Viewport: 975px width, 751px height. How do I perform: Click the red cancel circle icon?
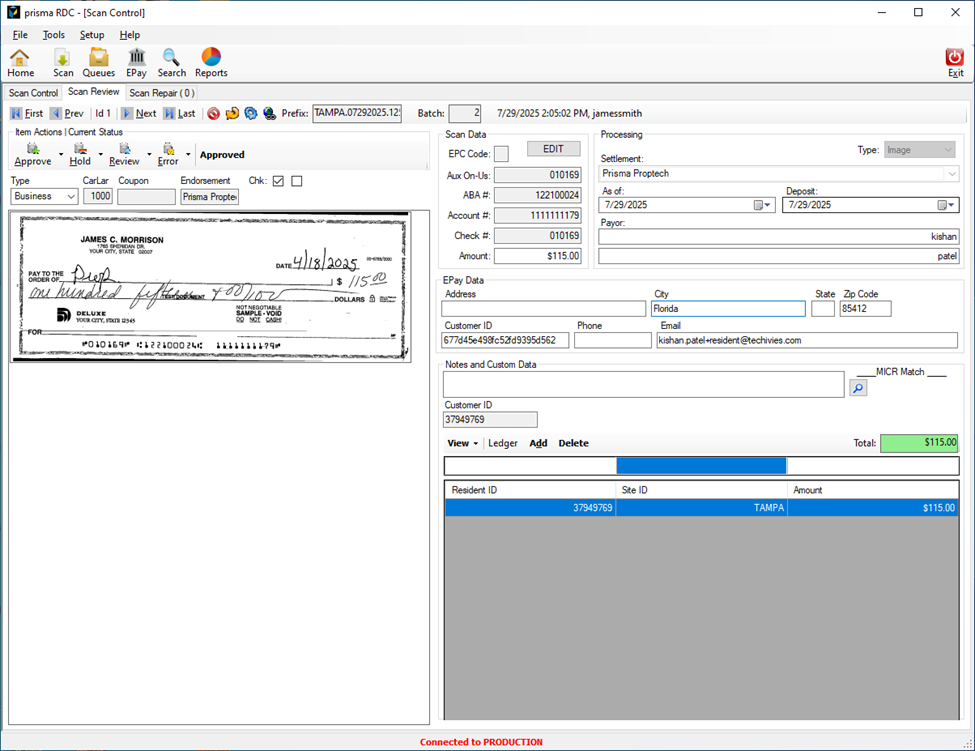coord(214,114)
